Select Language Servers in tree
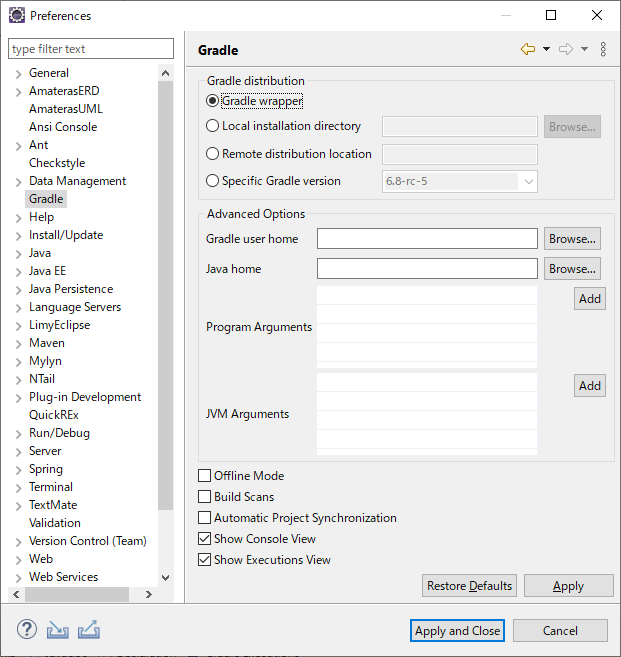Screen dimensions: 621x657 (75, 307)
